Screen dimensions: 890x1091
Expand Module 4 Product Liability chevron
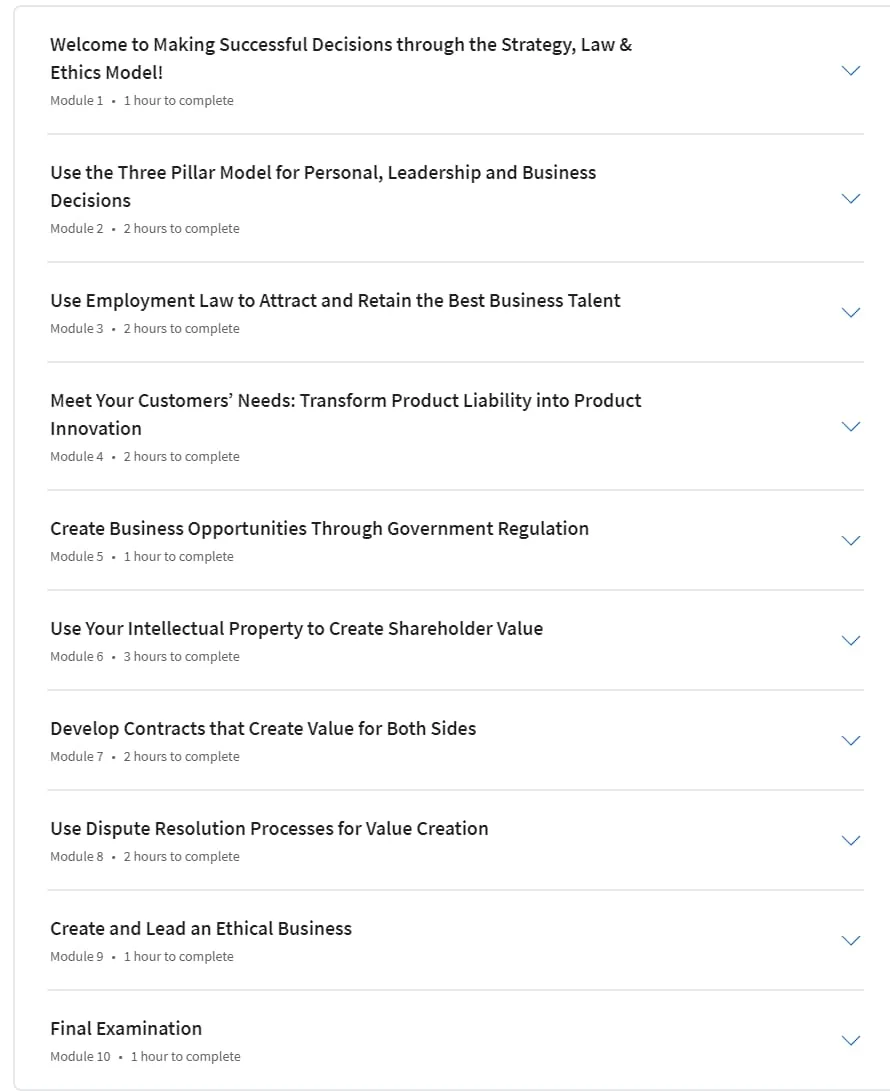[x=850, y=427]
